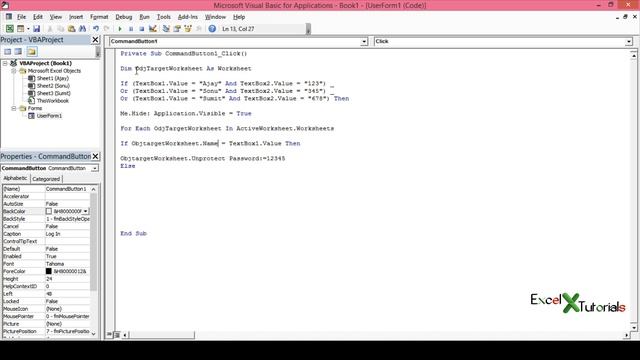Click the Insert UserForm toolbar icon
The height and width of the screenshot is (360, 640).
point(20,29)
